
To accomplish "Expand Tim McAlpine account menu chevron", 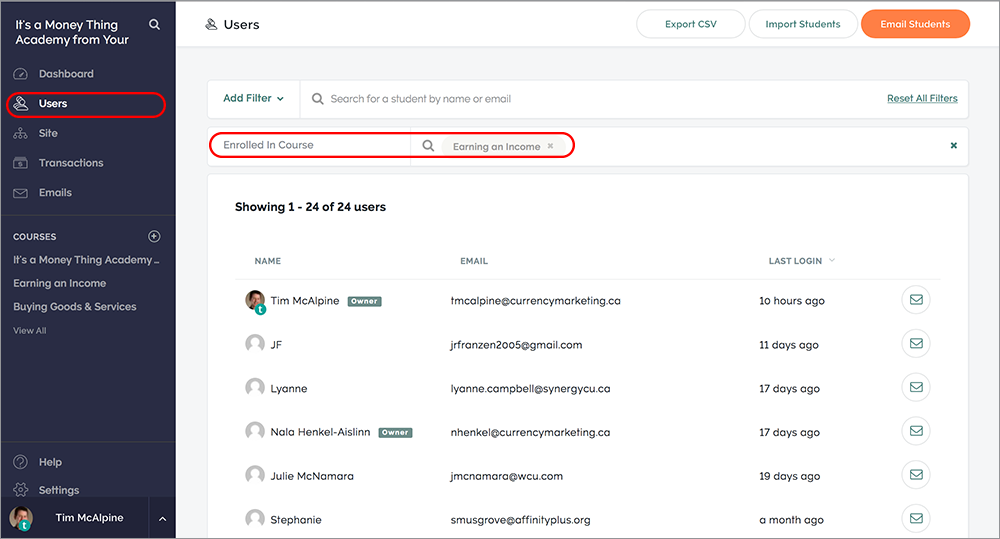I will pos(162,519).
